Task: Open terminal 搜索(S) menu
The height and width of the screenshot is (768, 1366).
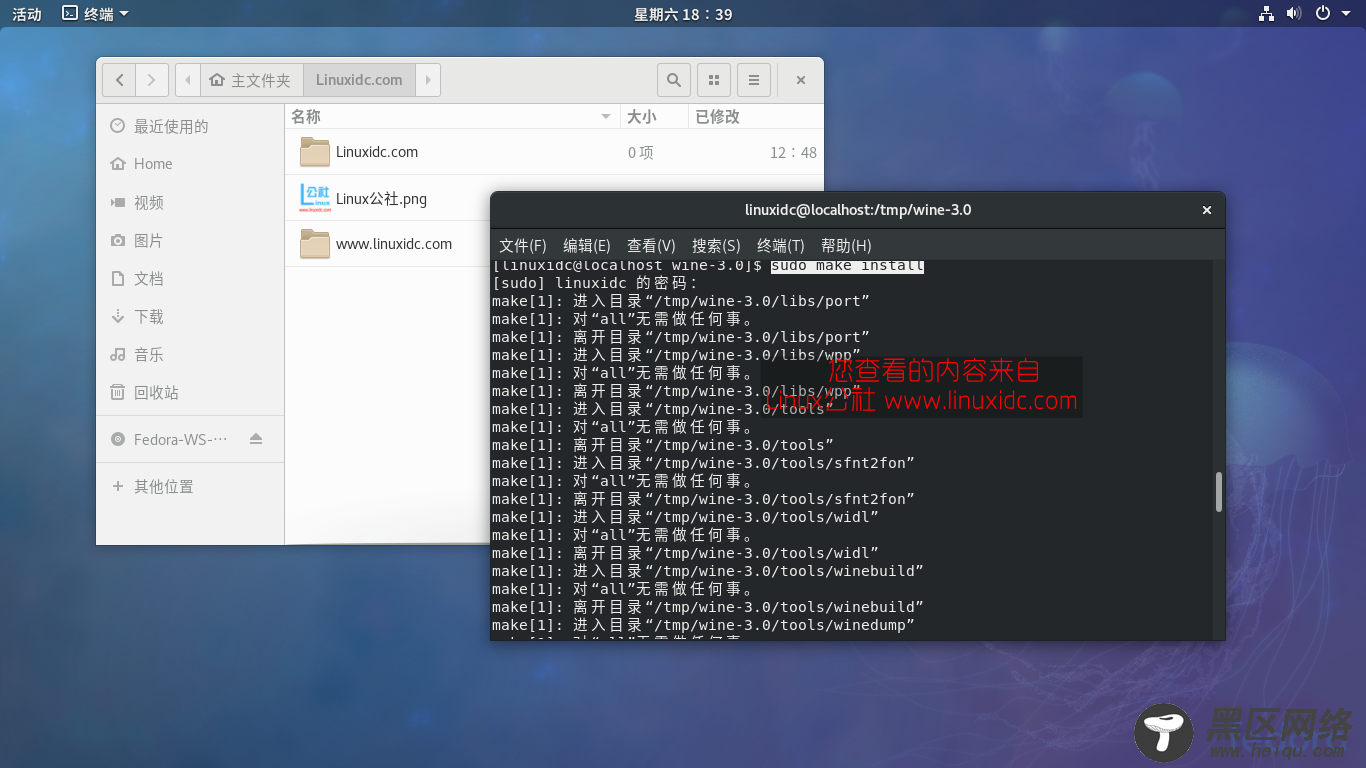Action: [716, 245]
